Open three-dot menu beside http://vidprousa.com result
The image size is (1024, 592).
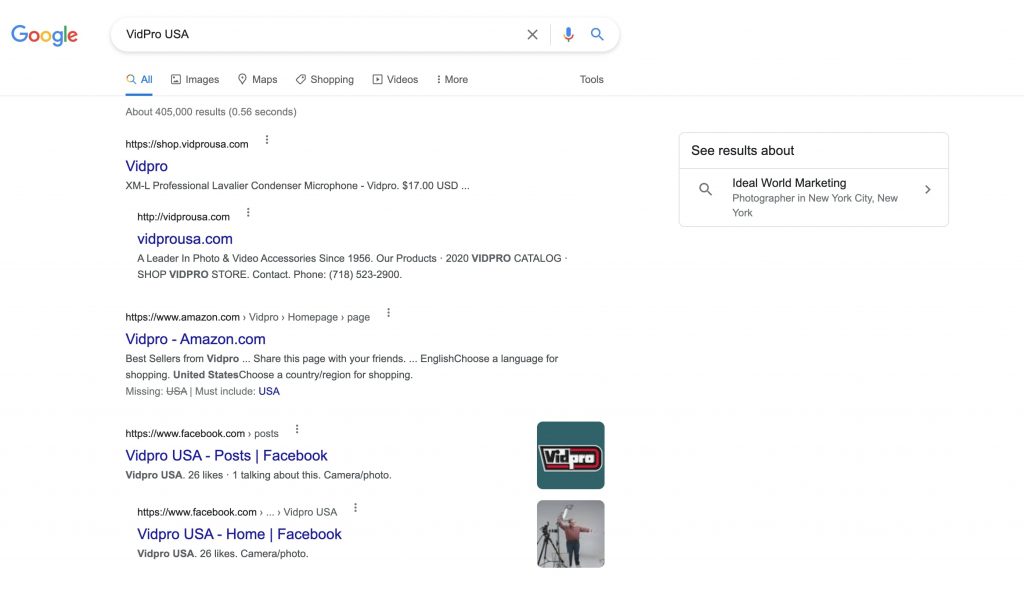coord(248,212)
